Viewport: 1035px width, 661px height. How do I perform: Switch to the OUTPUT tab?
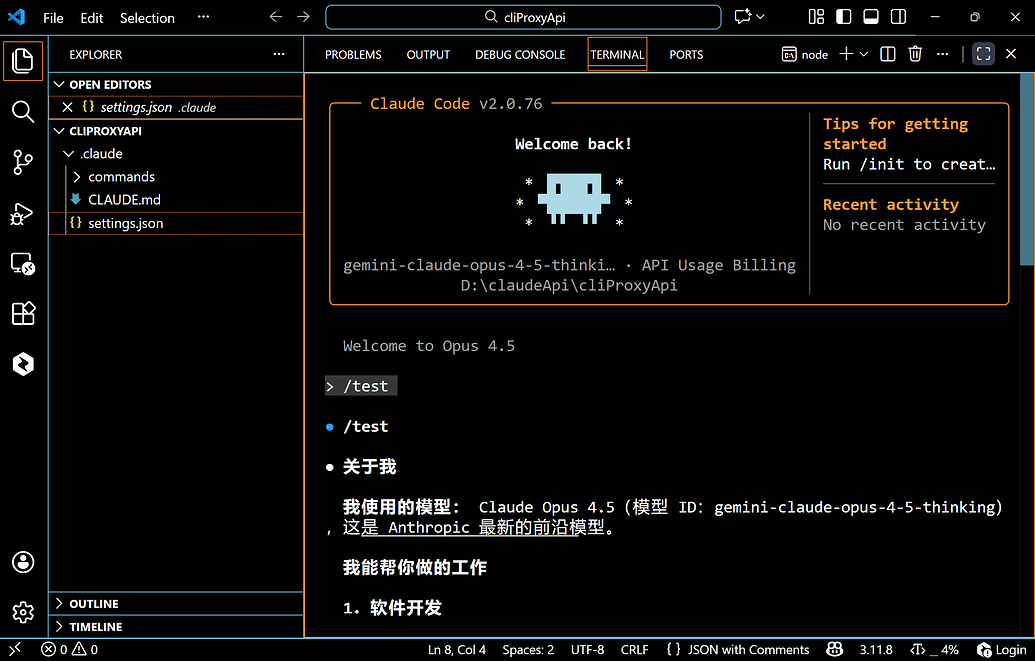[x=428, y=55]
